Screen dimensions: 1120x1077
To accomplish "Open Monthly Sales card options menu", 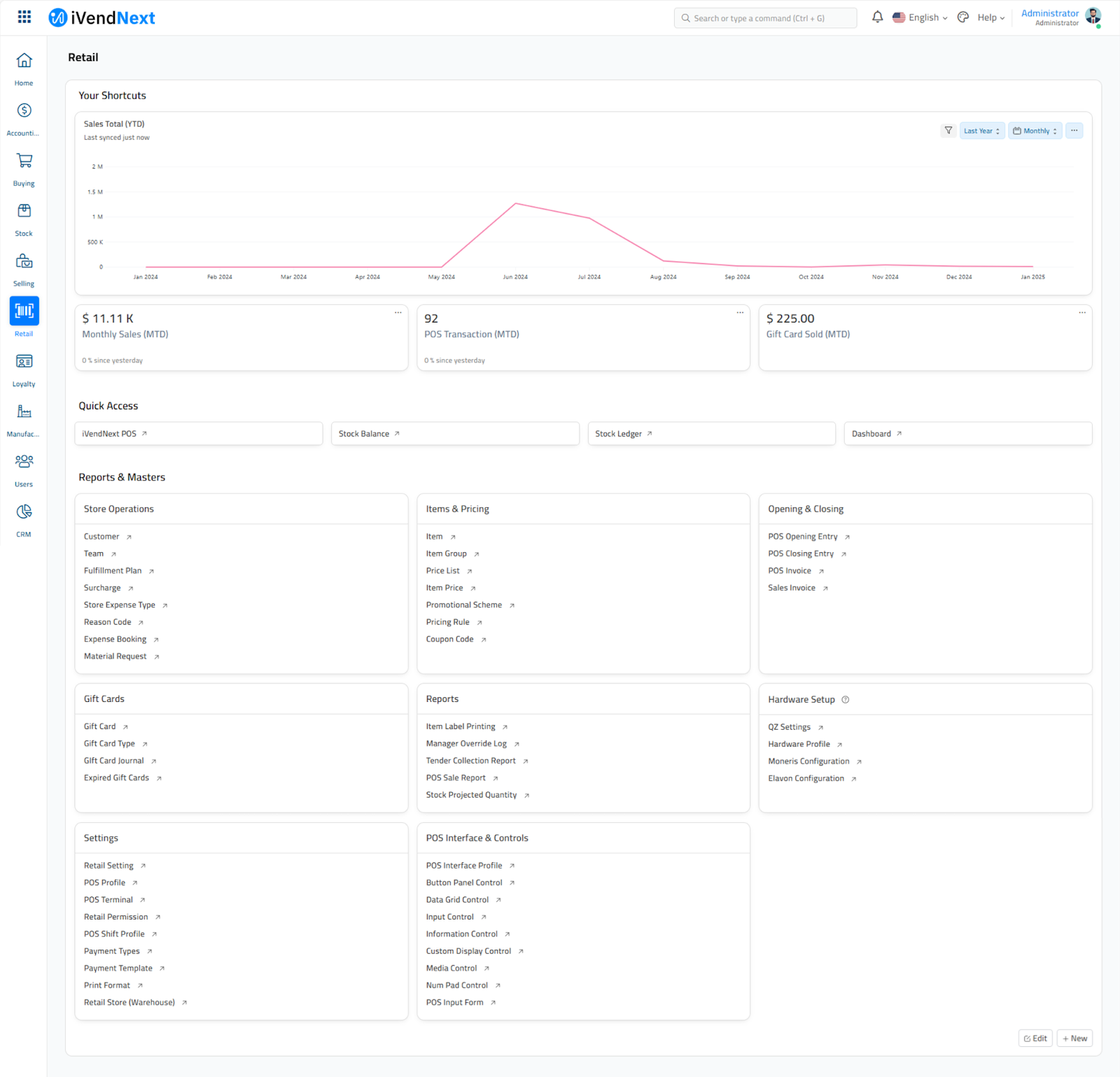I will 398,313.
